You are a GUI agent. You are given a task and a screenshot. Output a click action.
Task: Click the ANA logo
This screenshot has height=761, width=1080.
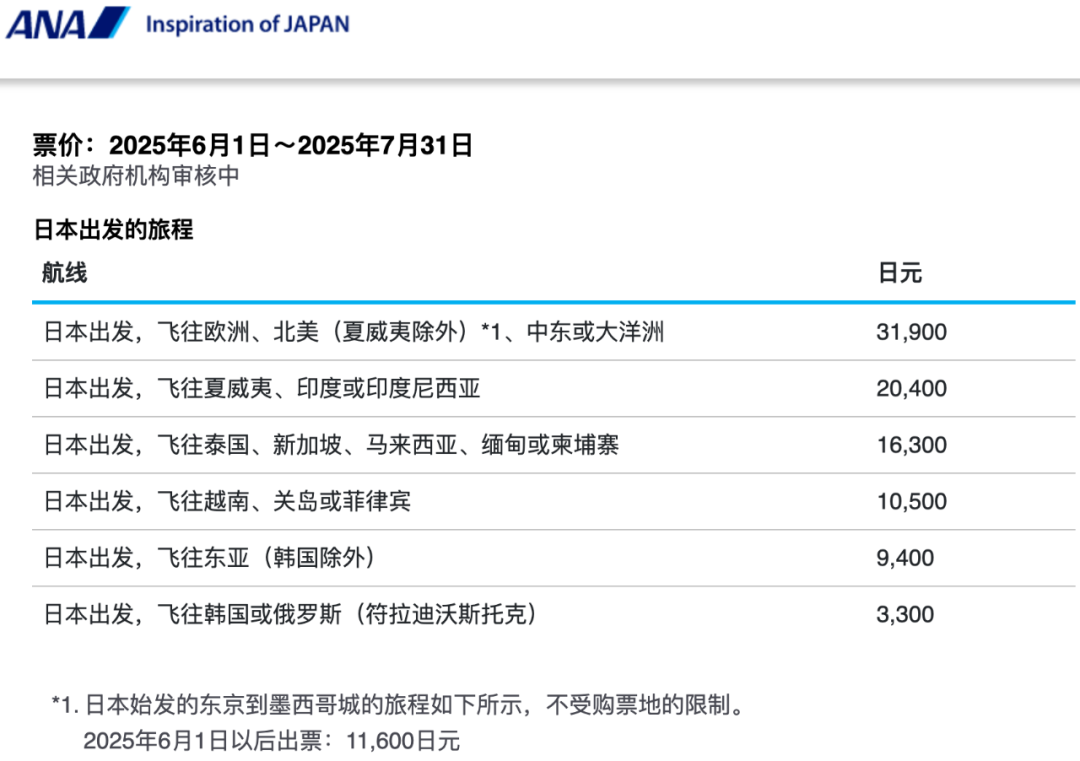pyautogui.click(x=68, y=23)
